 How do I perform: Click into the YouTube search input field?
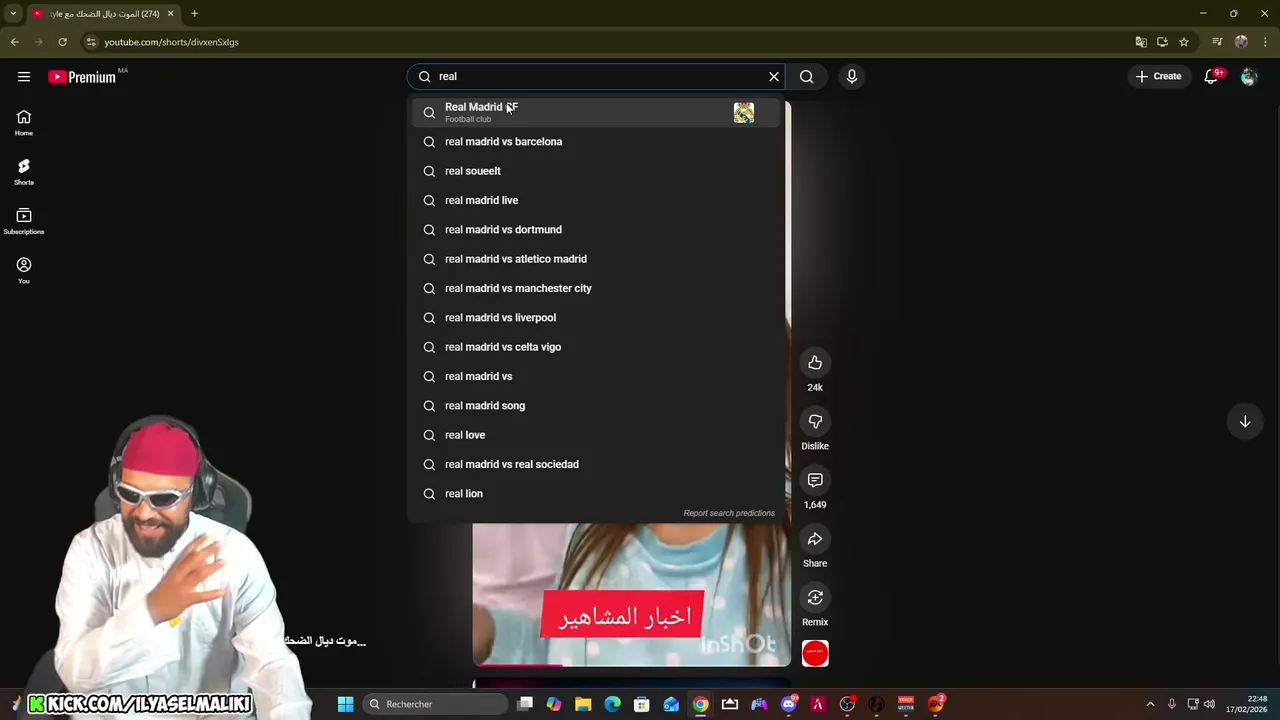click(x=598, y=76)
